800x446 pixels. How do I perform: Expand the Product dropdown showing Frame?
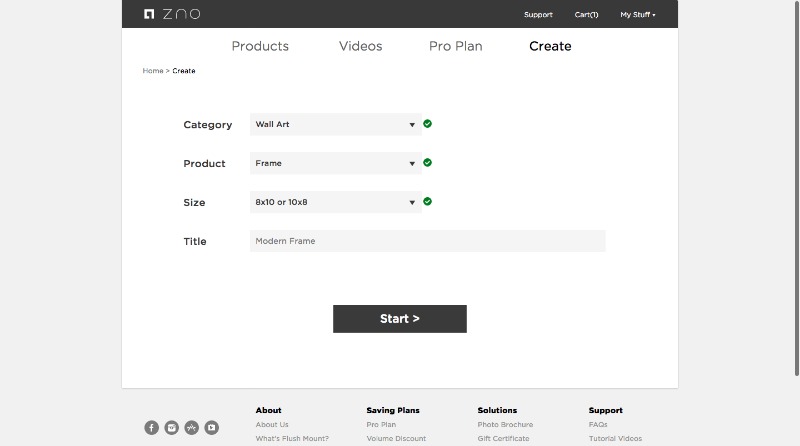[x=336, y=163]
